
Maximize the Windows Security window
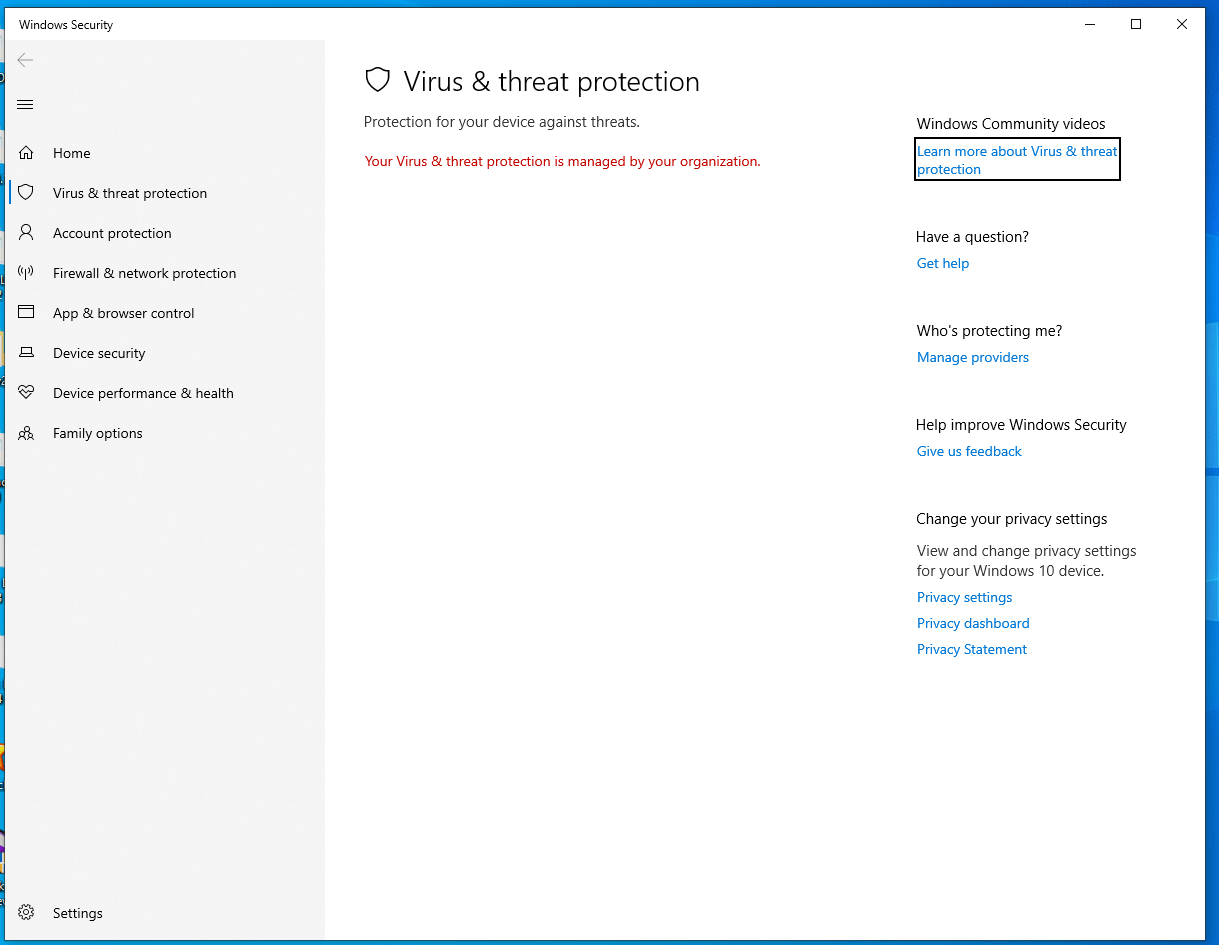(x=1136, y=24)
